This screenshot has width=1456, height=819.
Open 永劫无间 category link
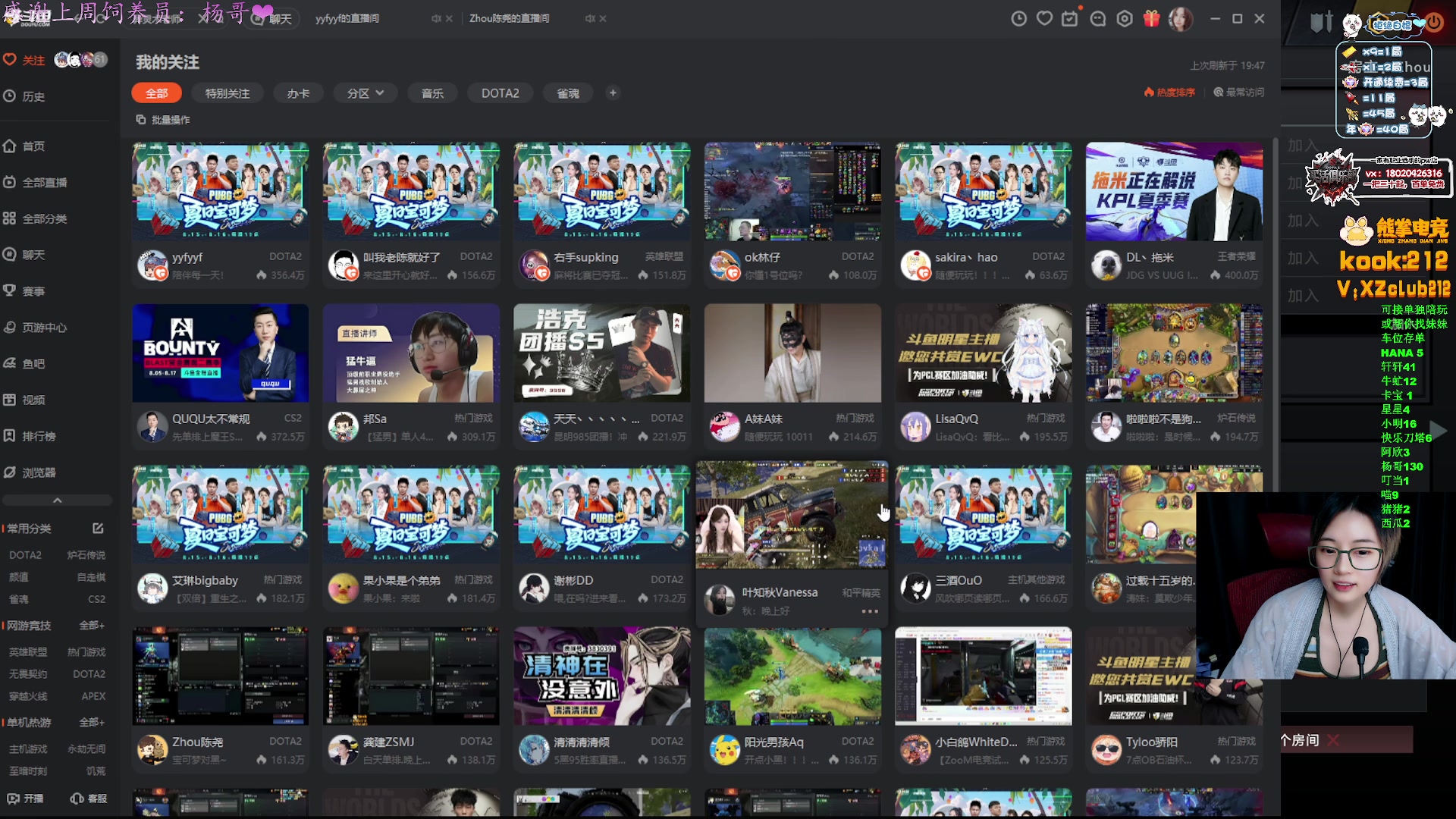click(86, 749)
